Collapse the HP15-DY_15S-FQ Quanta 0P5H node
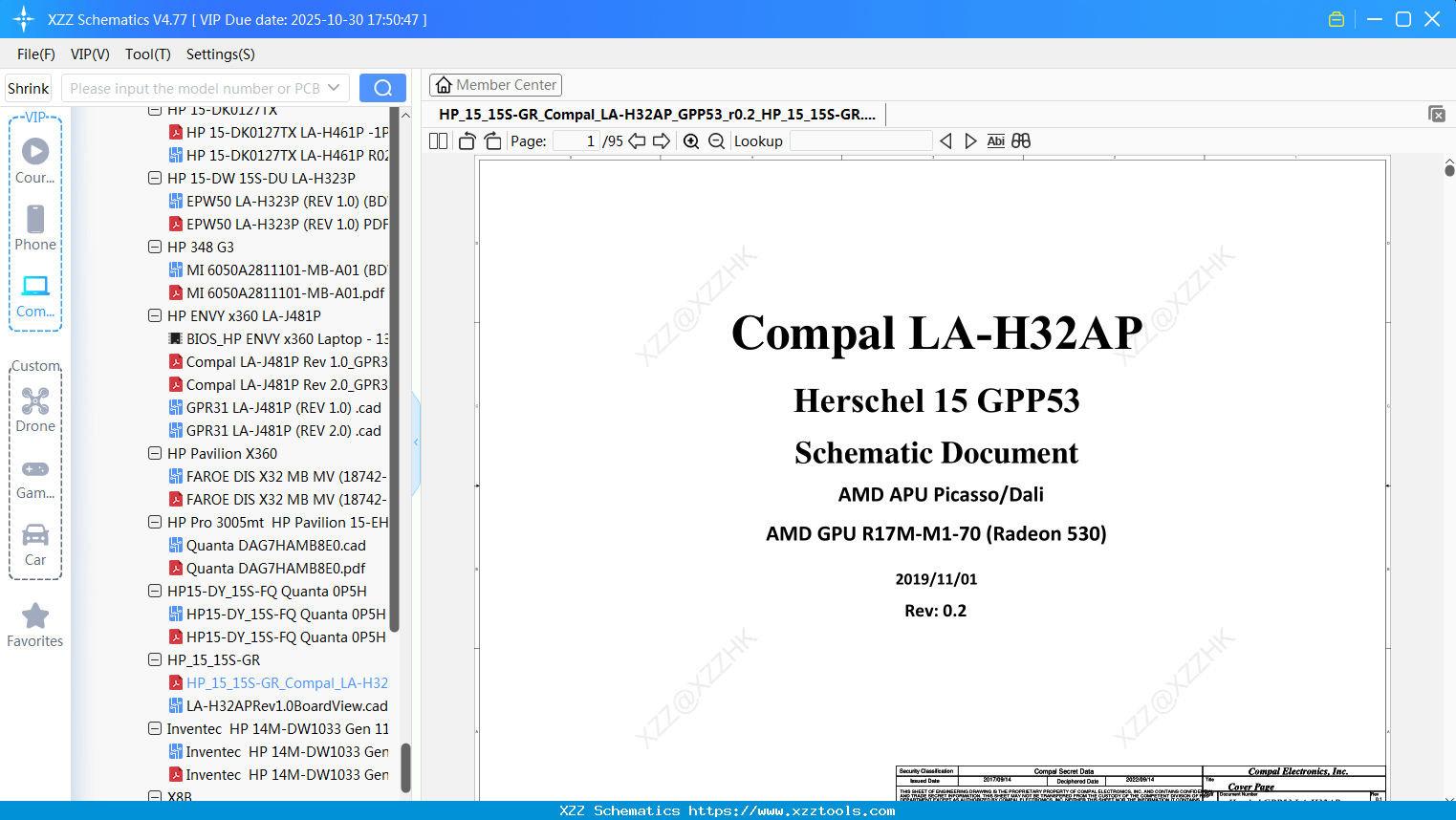The width and height of the screenshot is (1456, 820). pyautogui.click(x=155, y=591)
